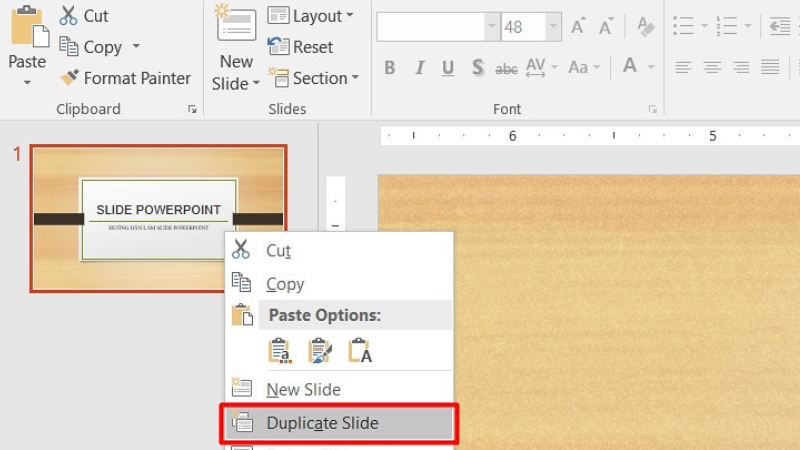Expand the font name dropdown arrow
The width and height of the screenshot is (800, 450).
(x=492, y=27)
